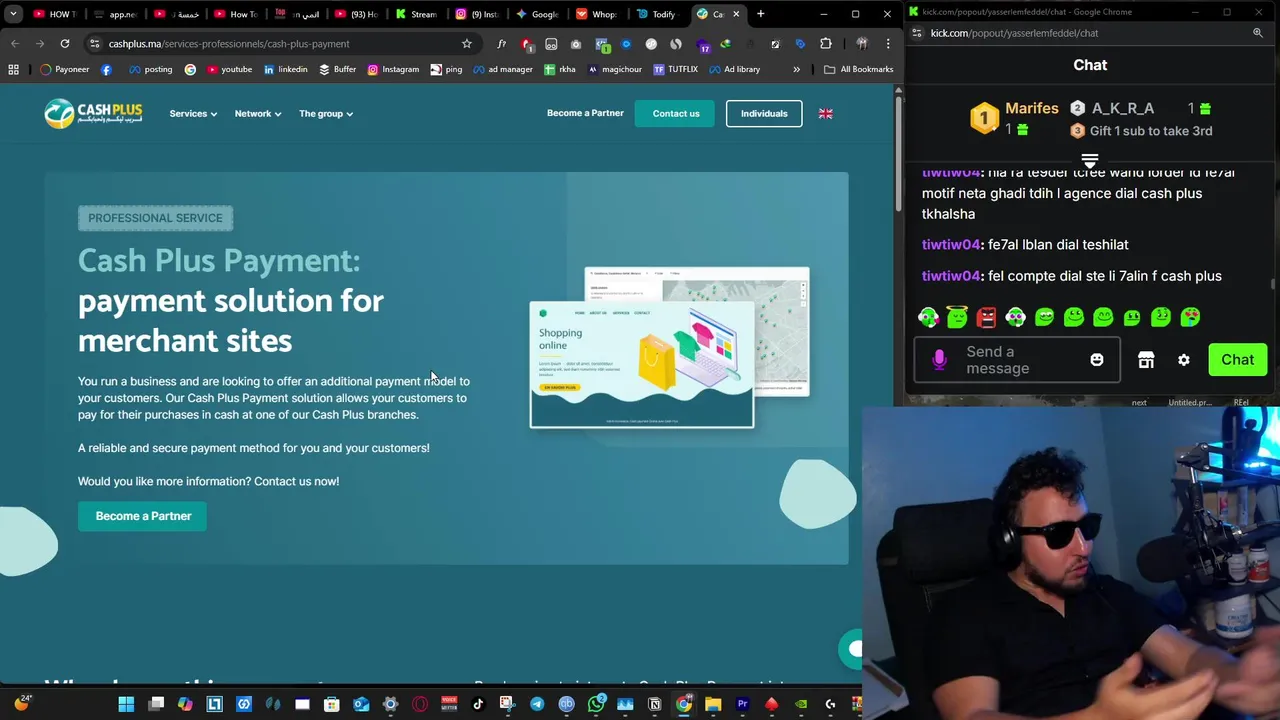
Task: Click the teal Become a Partner button
Action: (x=143, y=516)
